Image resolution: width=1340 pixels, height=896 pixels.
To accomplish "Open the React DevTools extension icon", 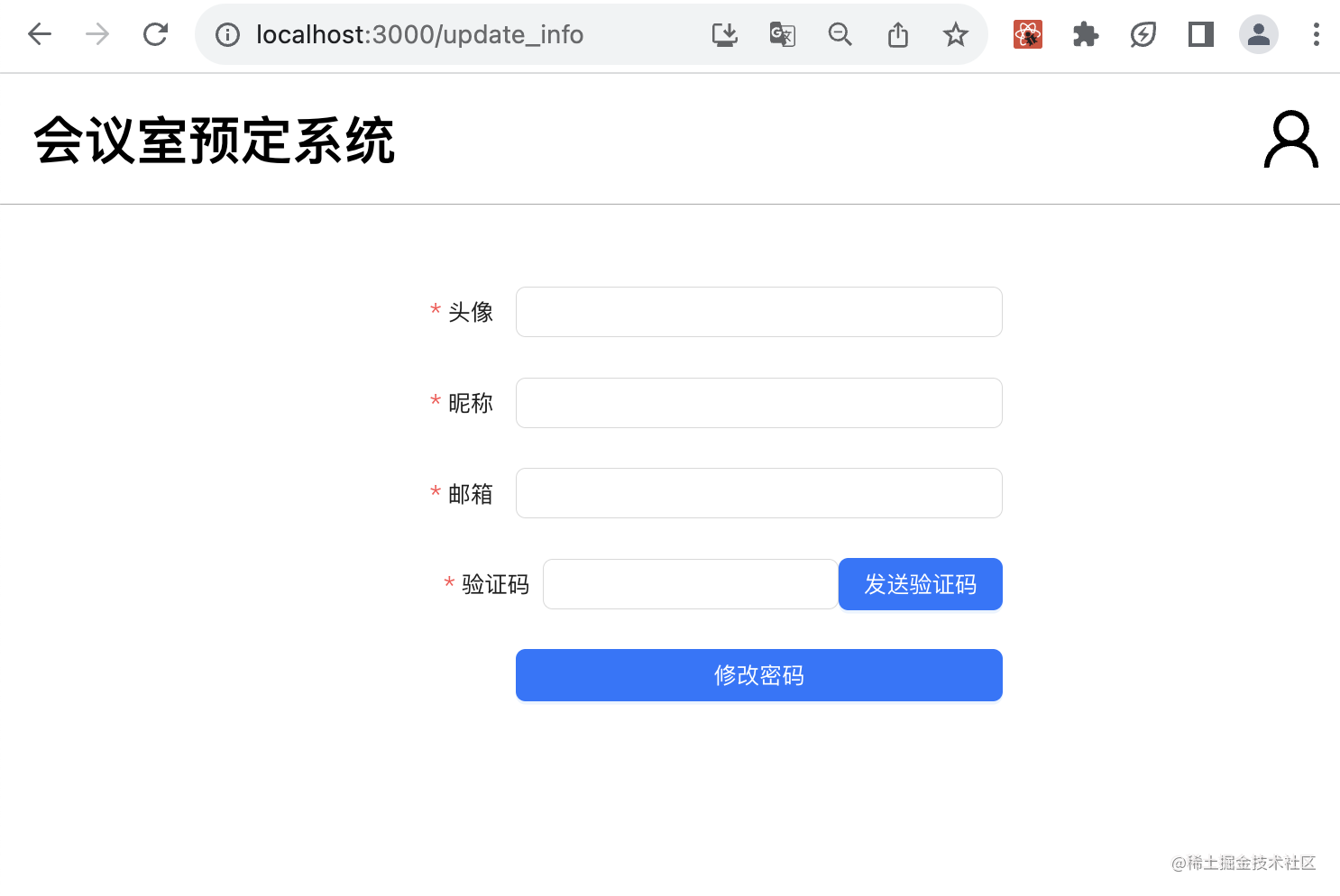I will click(1028, 34).
